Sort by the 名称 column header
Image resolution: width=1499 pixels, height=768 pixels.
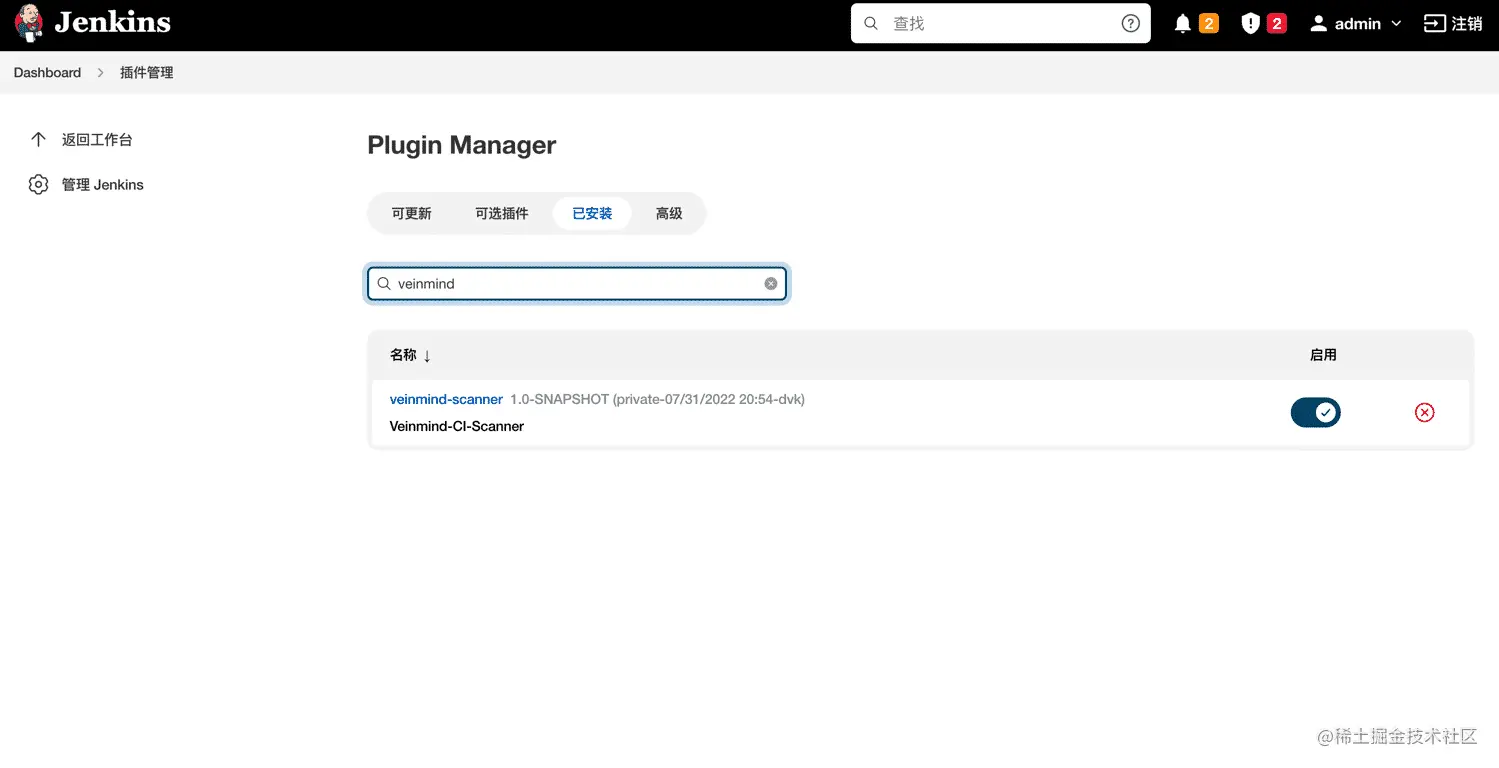coord(410,355)
